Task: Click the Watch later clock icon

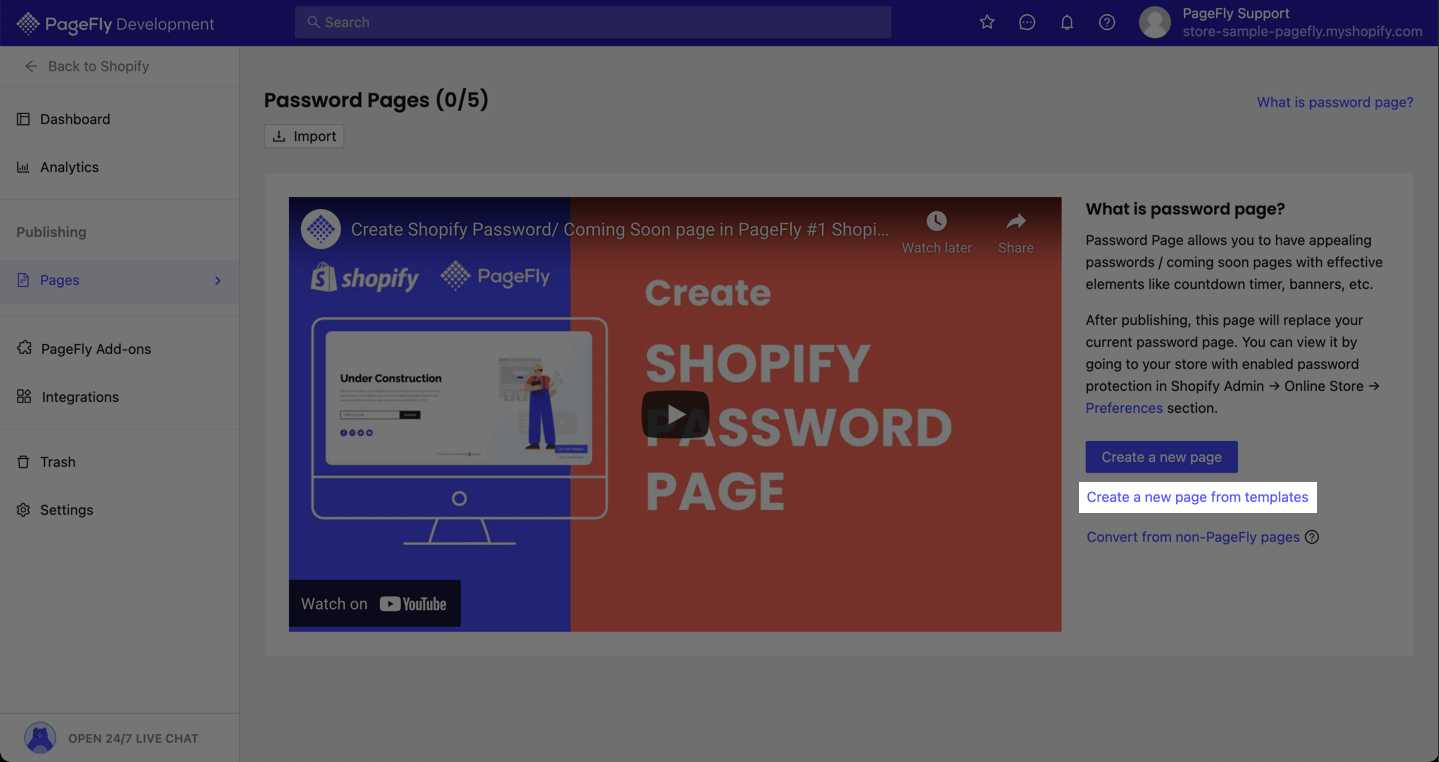Action: [x=936, y=221]
